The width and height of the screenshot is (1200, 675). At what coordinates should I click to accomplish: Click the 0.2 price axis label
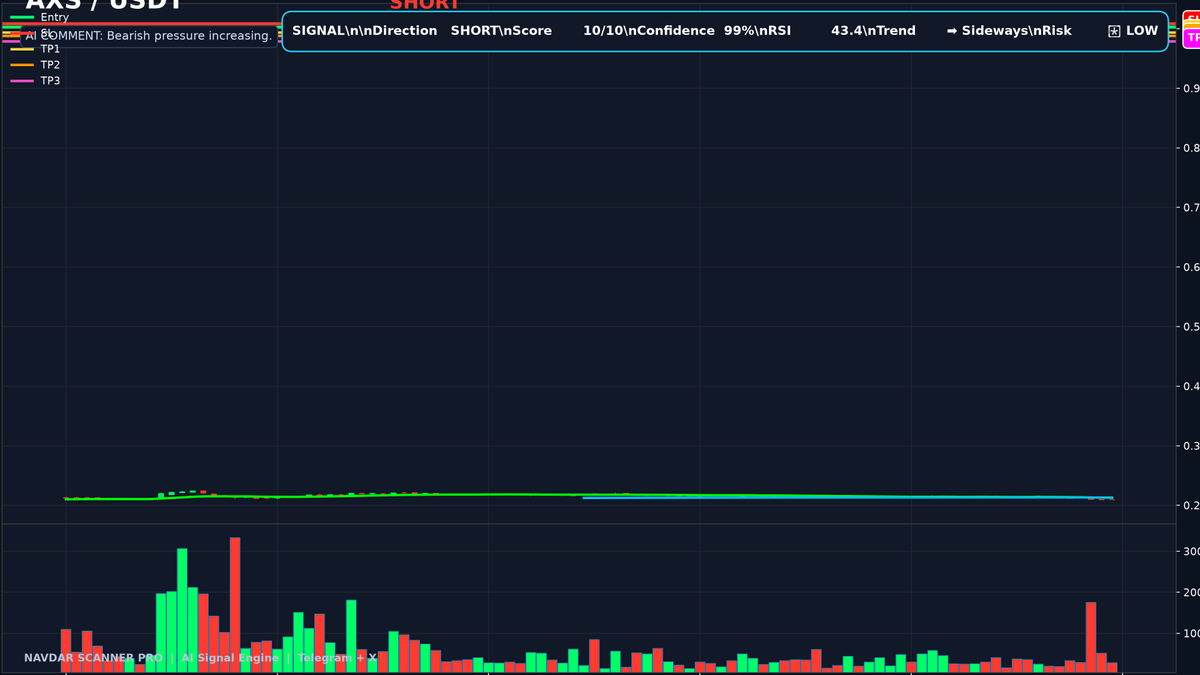1191,505
